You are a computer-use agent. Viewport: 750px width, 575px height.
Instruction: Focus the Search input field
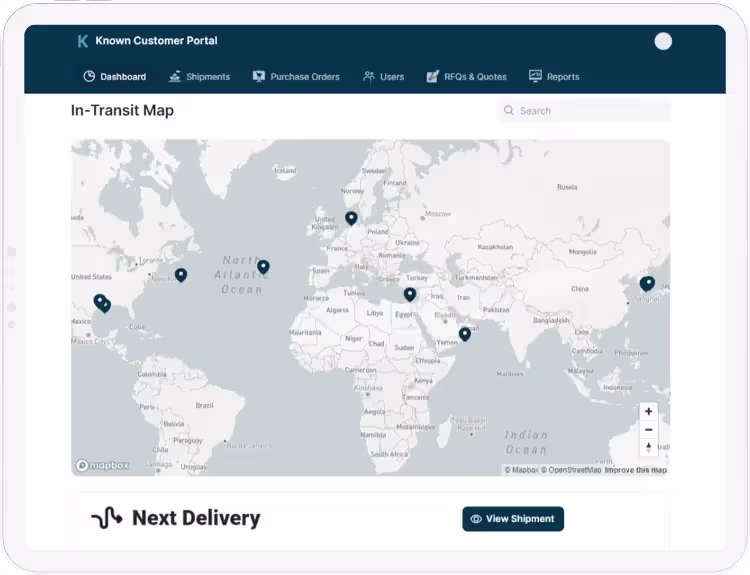click(x=584, y=111)
